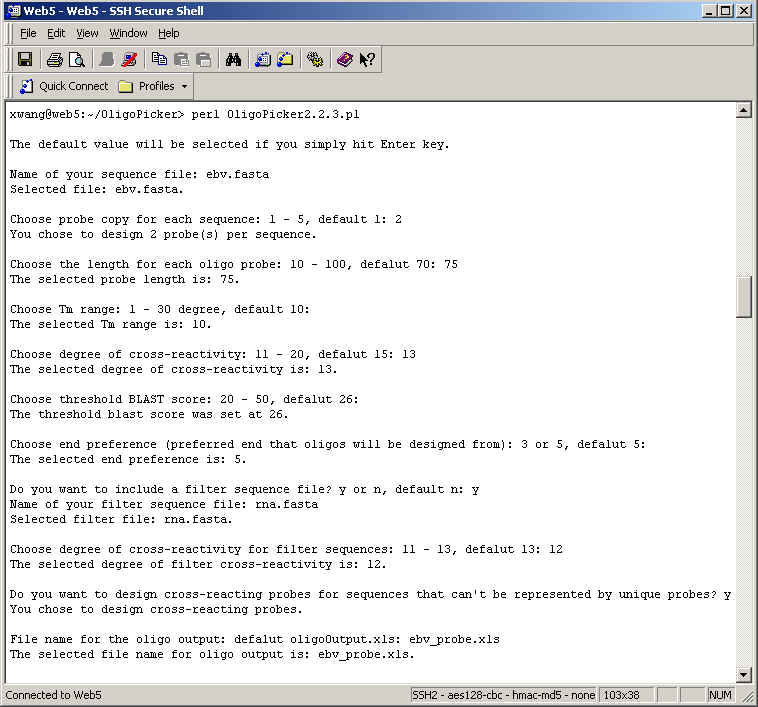Click the Paste toolbar icon
758x707 pixels.
[x=182, y=59]
